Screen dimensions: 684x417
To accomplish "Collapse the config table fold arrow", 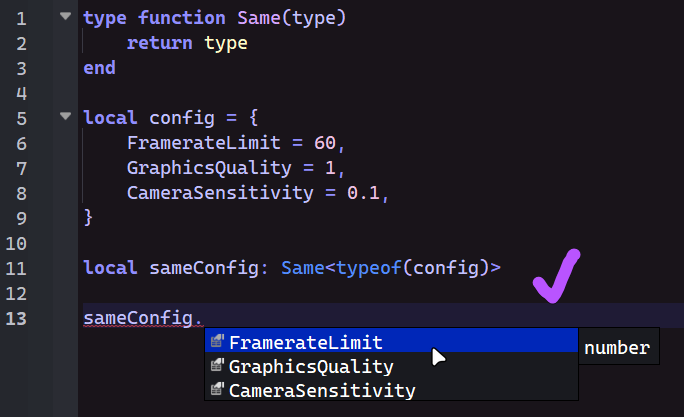I will tap(65, 117).
